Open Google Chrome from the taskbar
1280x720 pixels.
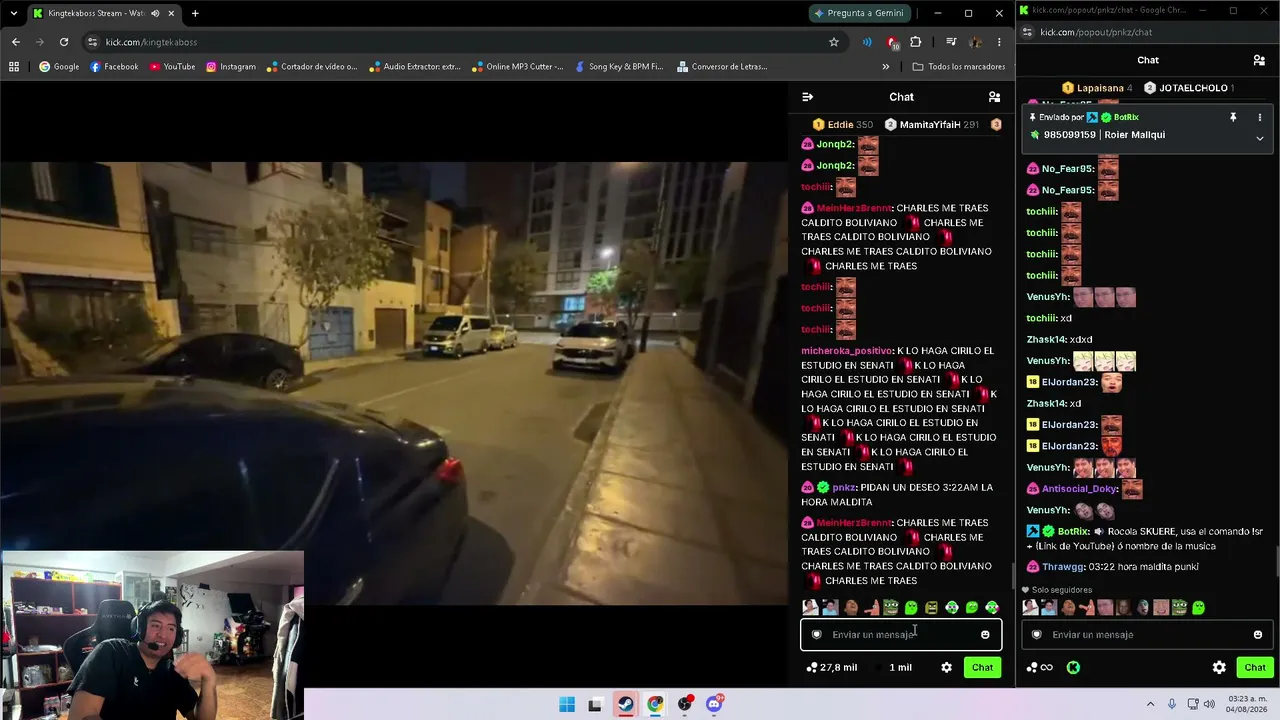click(x=655, y=704)
